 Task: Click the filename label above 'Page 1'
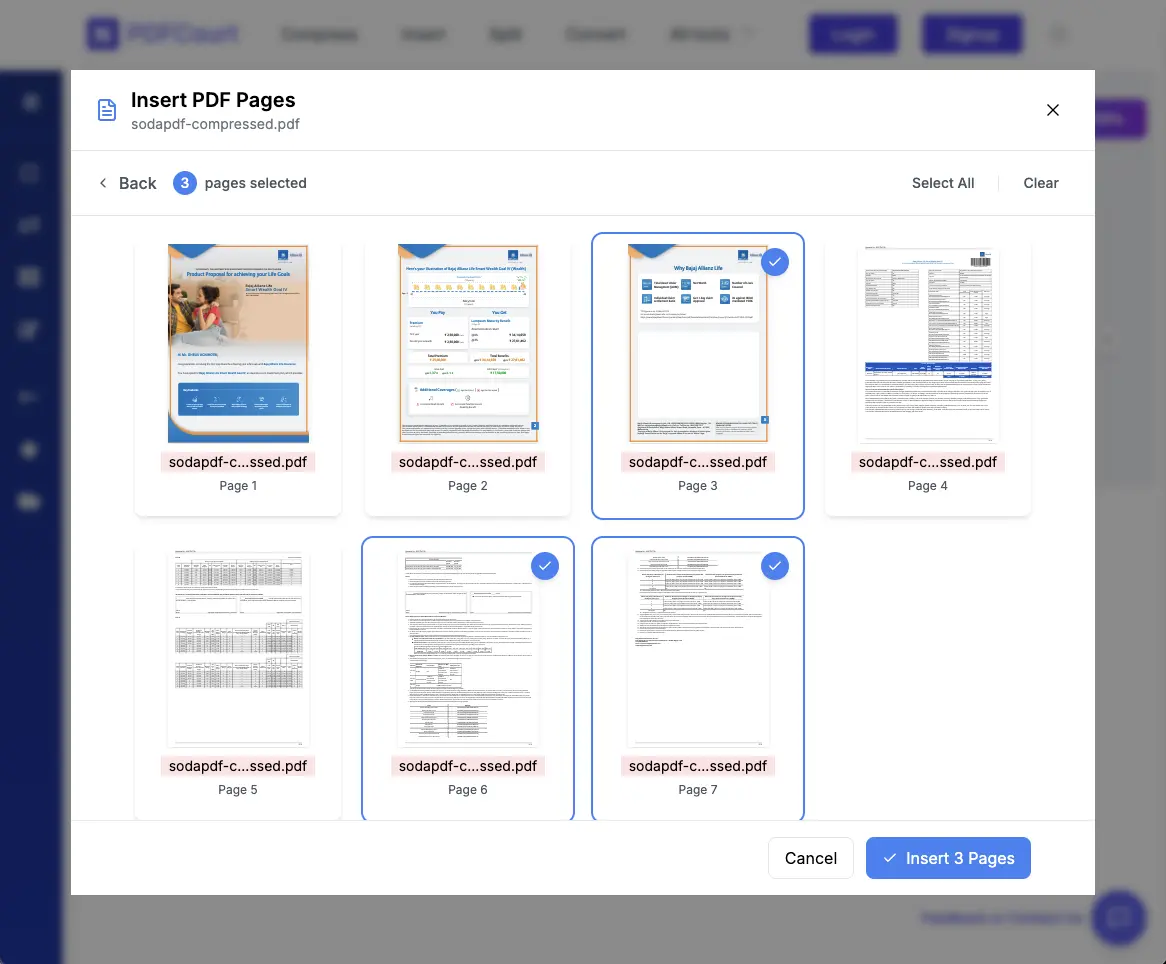click(238, 462)
